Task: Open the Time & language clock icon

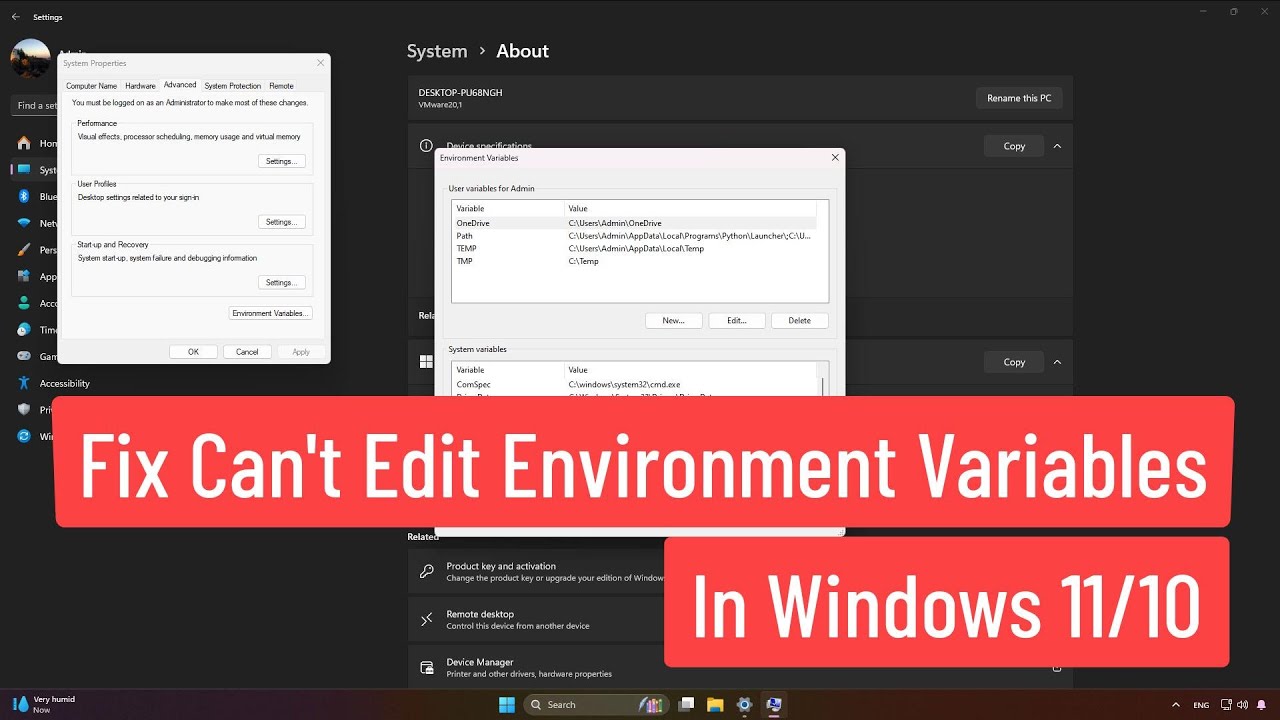Action: click(x=24, y=330)
